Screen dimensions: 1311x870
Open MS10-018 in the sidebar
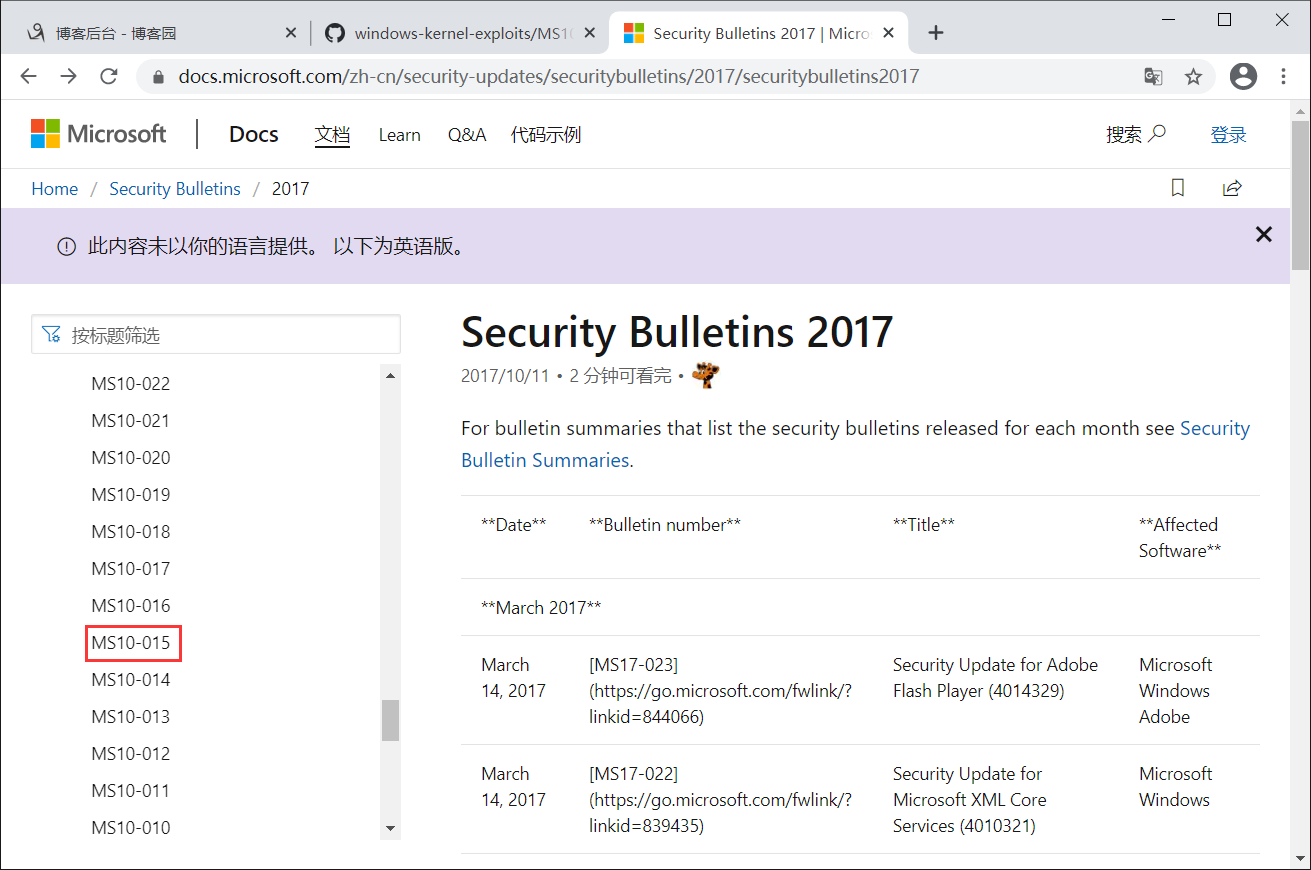[131, 532]
